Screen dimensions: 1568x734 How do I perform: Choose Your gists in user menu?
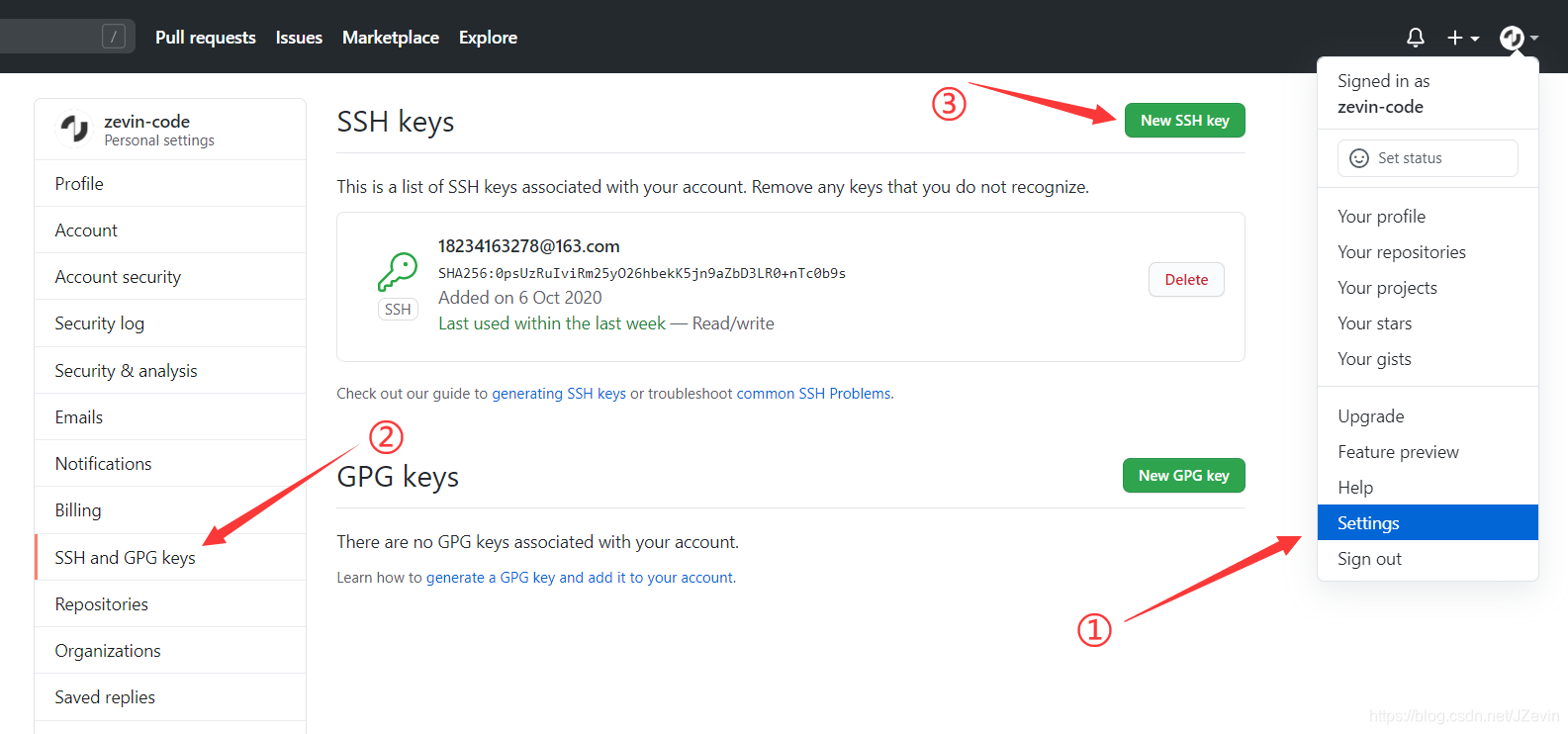[x=1428, y=359]
